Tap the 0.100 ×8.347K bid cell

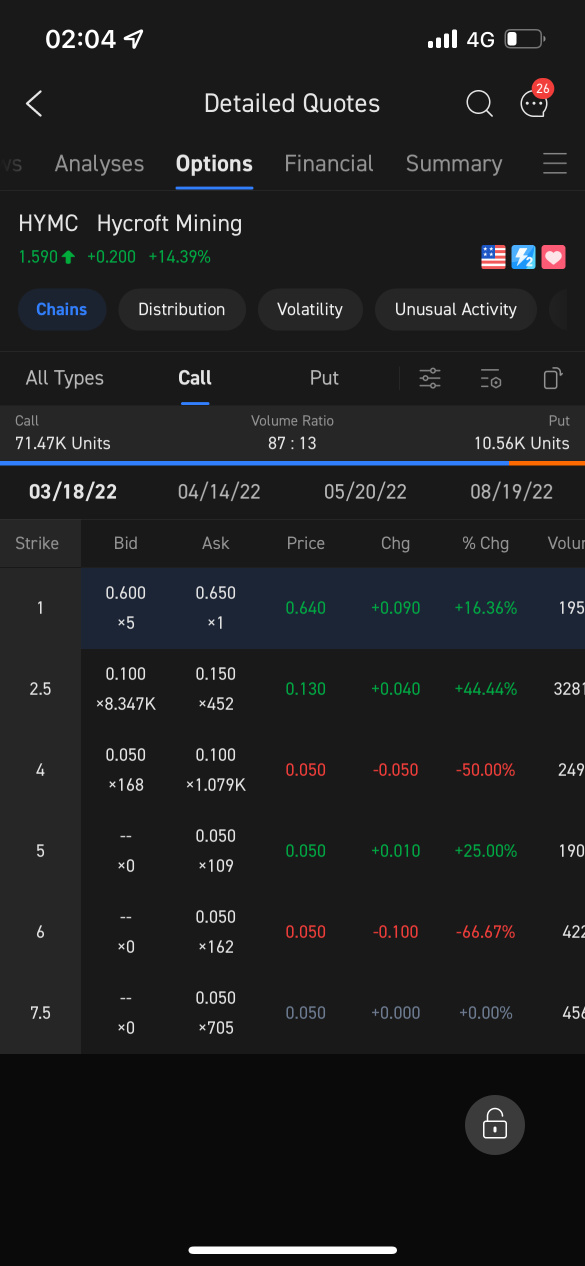click(126, 689)
